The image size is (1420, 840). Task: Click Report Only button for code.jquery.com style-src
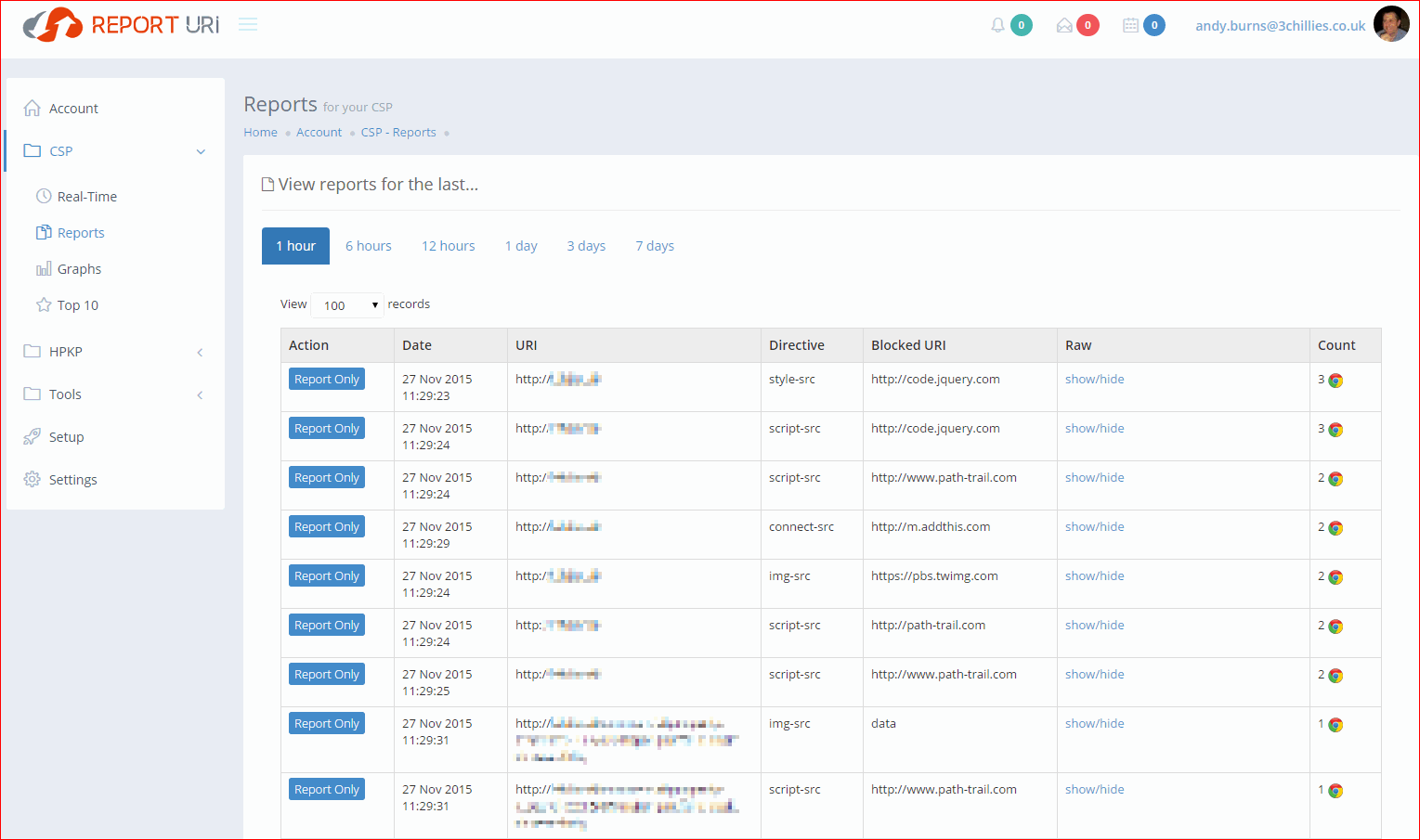(327, 379)
